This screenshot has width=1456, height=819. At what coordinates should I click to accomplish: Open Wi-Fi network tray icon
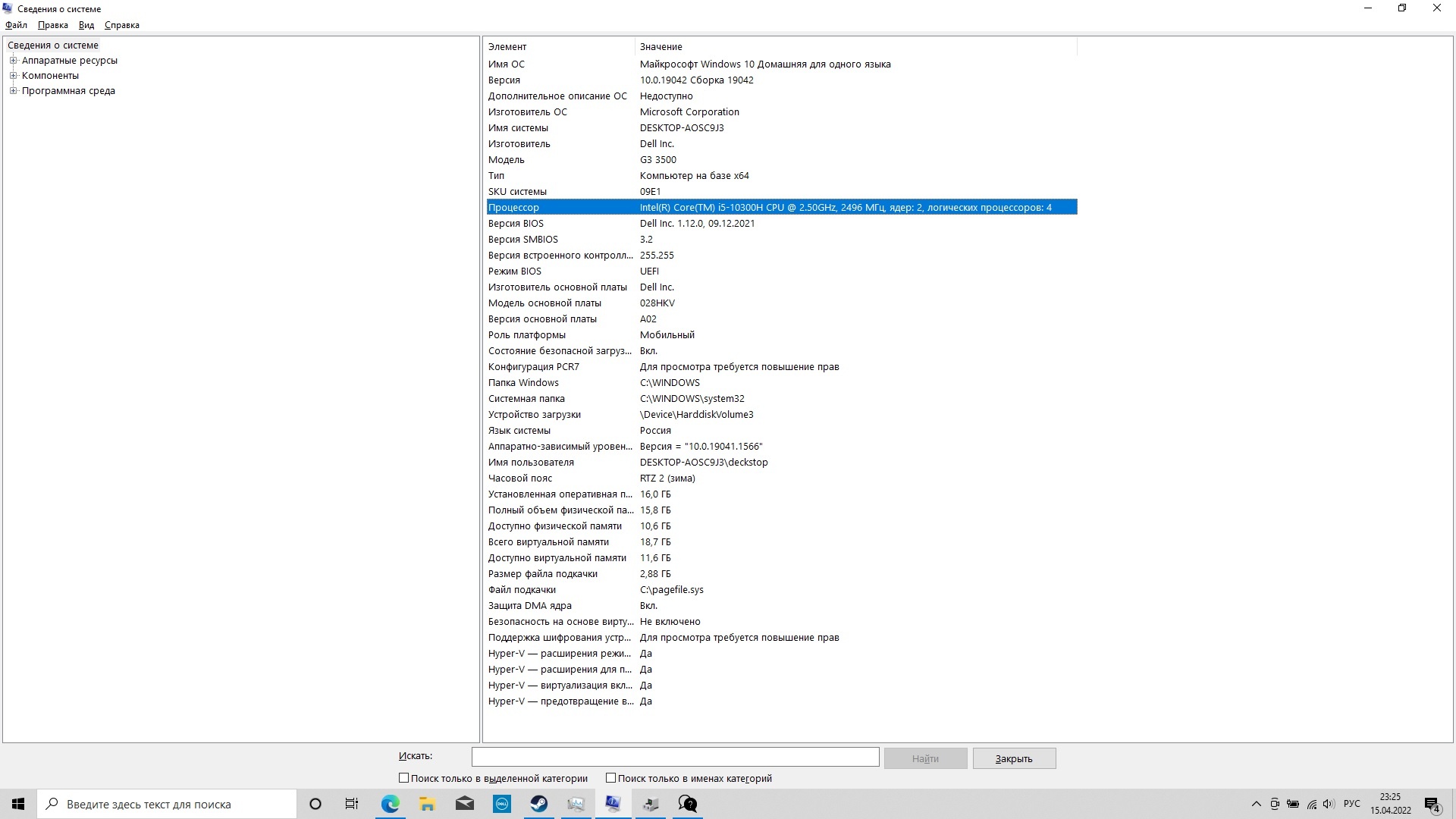[x=1312, y=804]
